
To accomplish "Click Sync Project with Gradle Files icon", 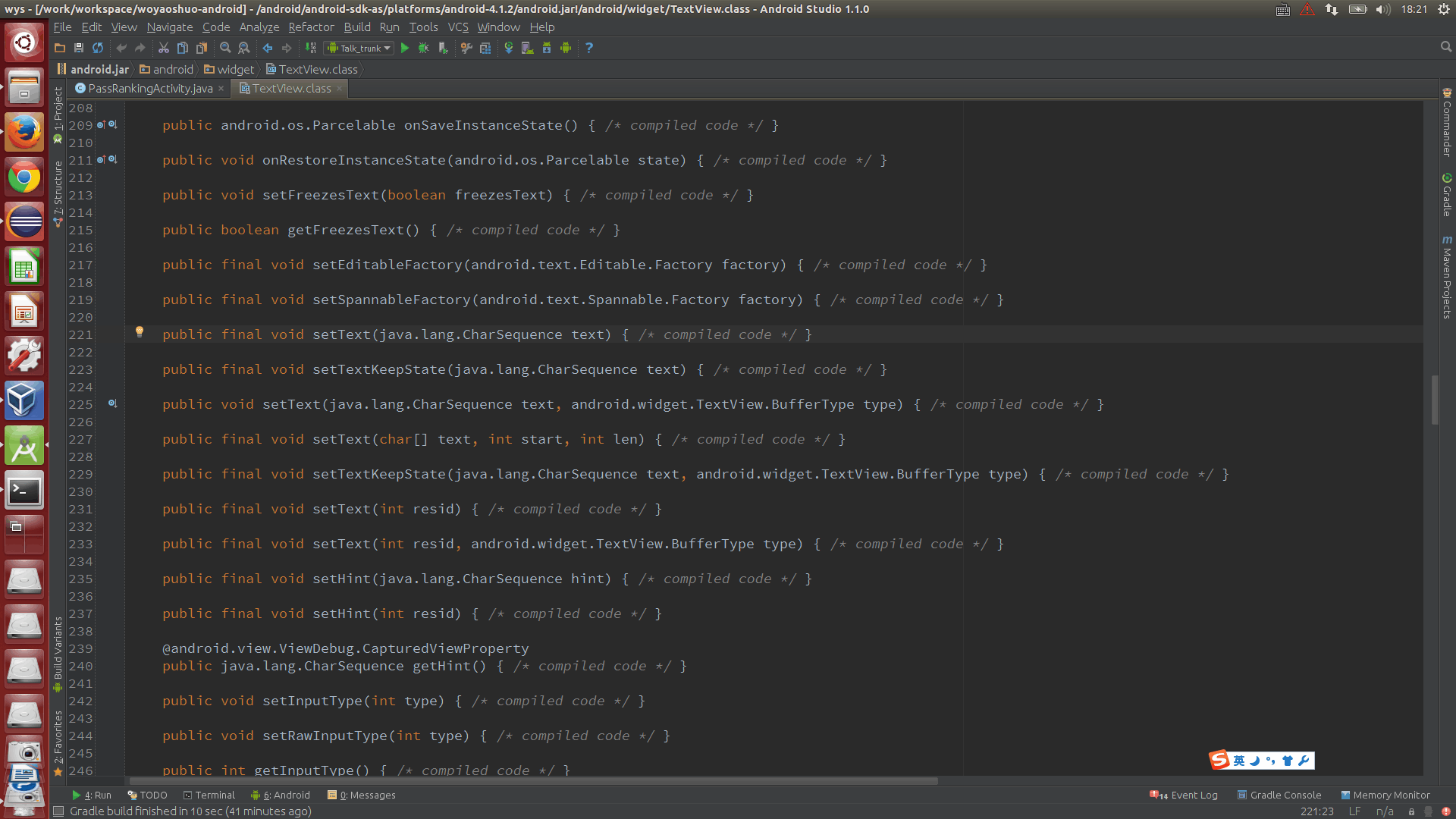I will [509, 48].
